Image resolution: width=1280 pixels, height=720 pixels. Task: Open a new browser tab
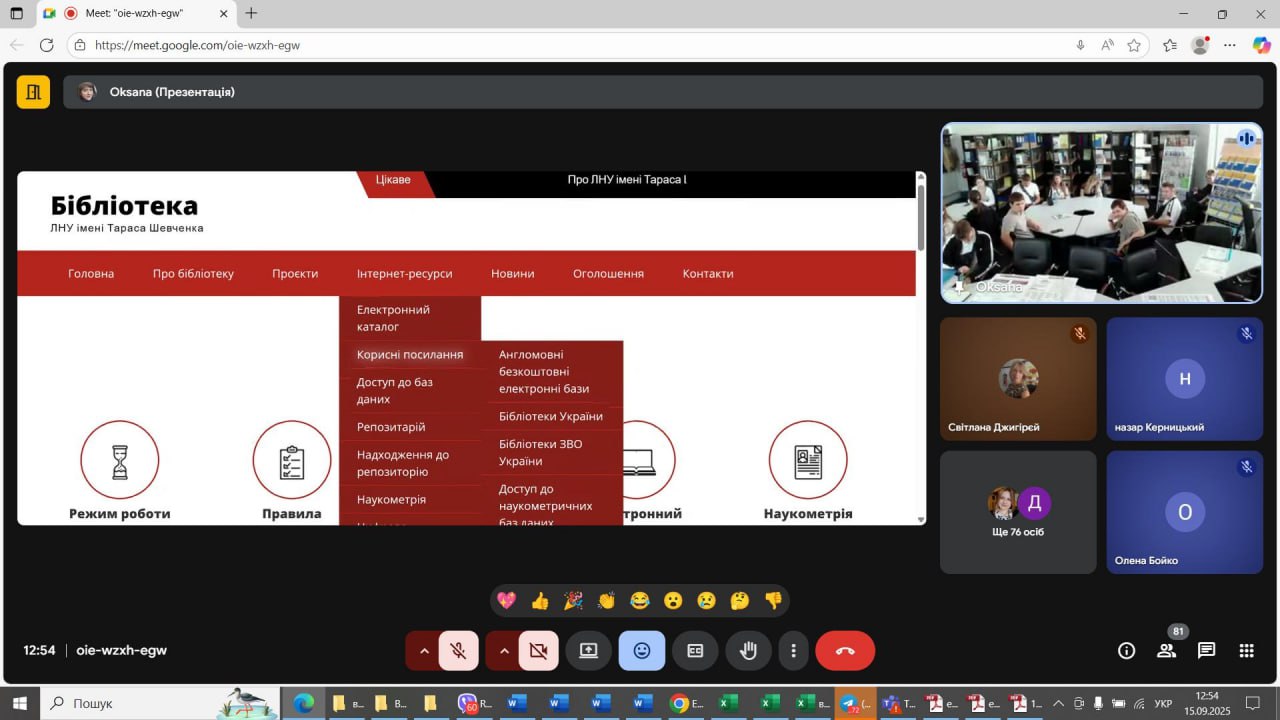click(251, 14)
